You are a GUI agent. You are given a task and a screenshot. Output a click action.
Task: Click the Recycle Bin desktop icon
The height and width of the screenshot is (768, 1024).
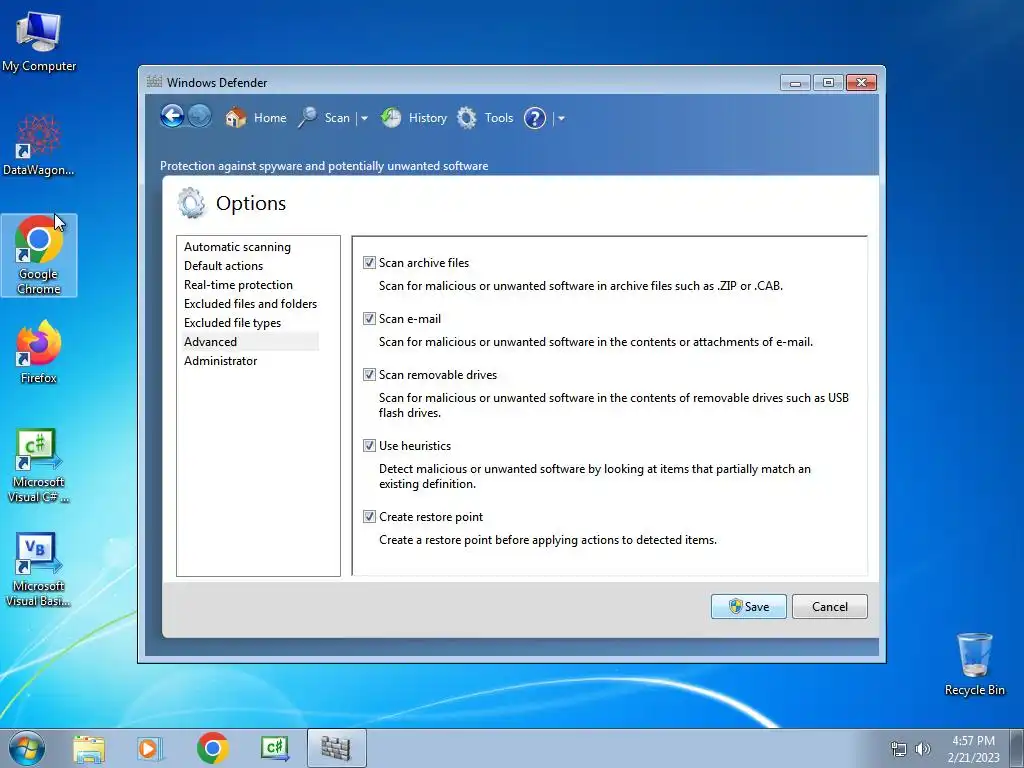[974, 664]
